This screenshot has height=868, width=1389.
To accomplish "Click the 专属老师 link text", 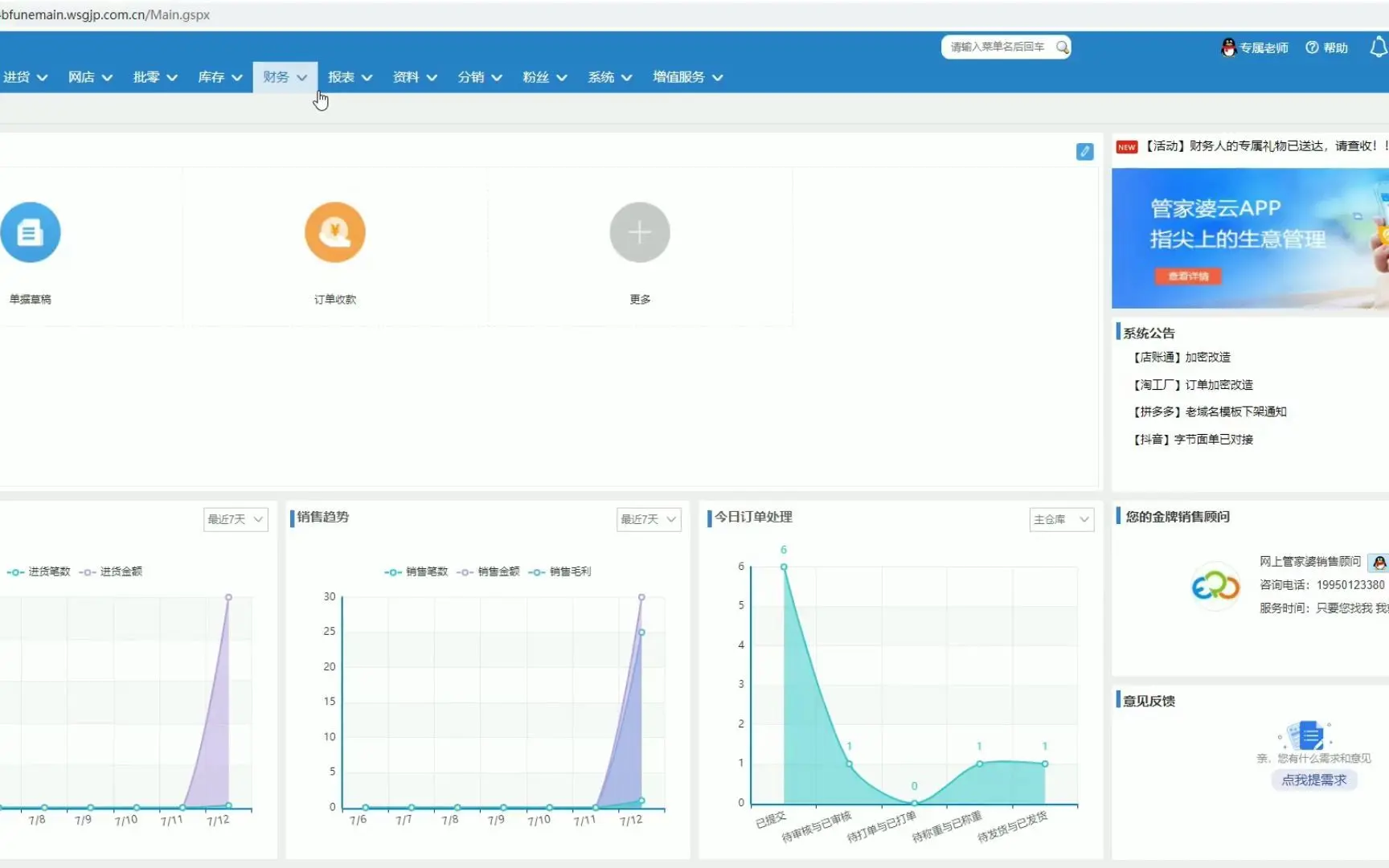I will 1264,47.
